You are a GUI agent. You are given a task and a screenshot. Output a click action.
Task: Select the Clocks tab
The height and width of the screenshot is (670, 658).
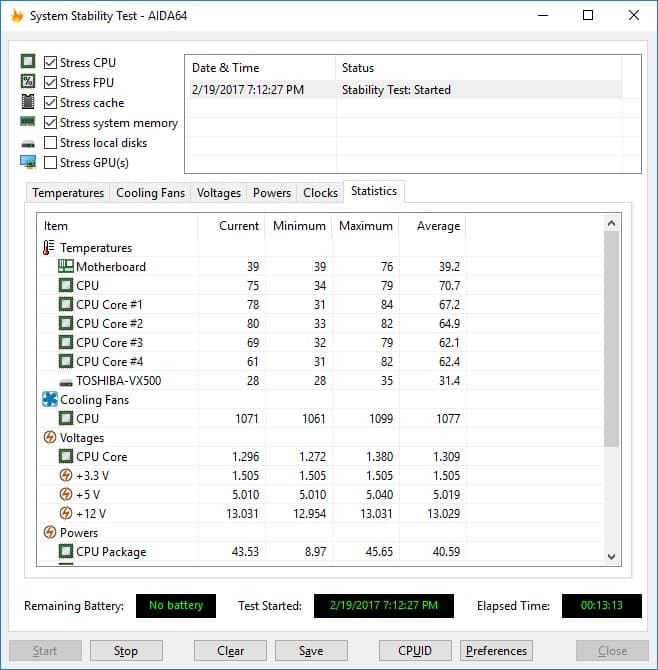click(x=320, y=193)
